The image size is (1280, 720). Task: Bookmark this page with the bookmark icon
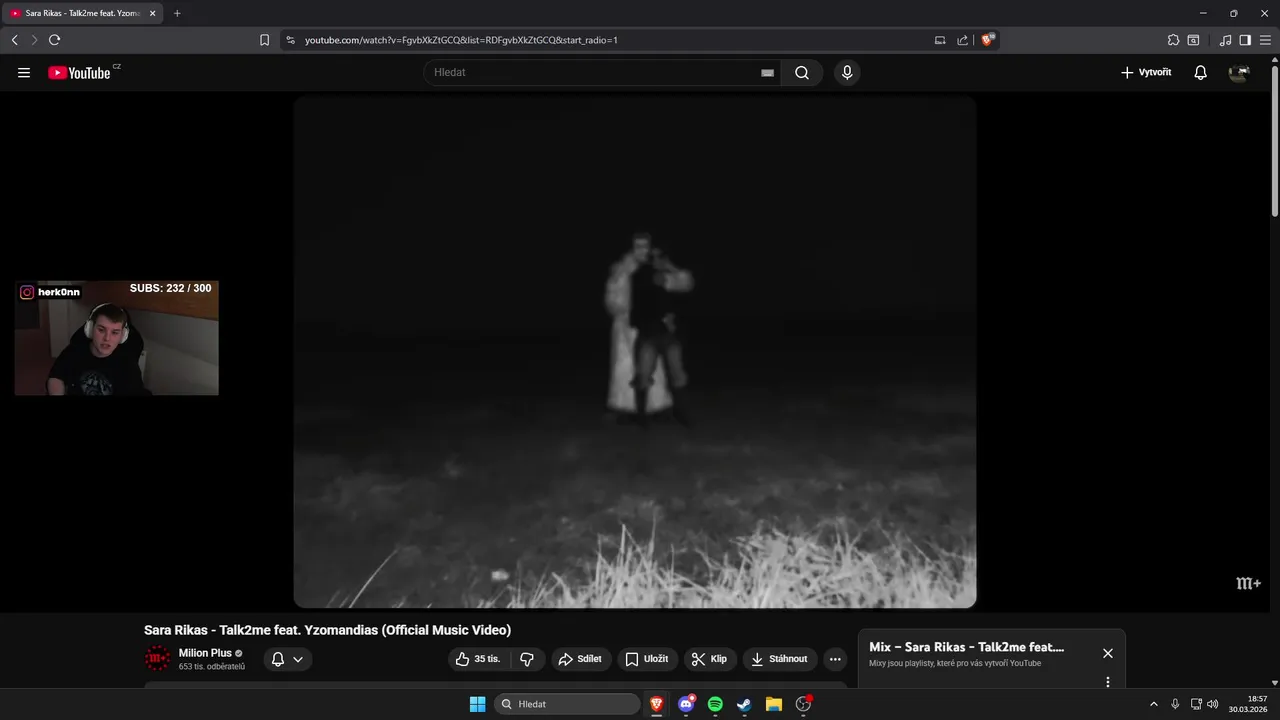pos(264,40)
